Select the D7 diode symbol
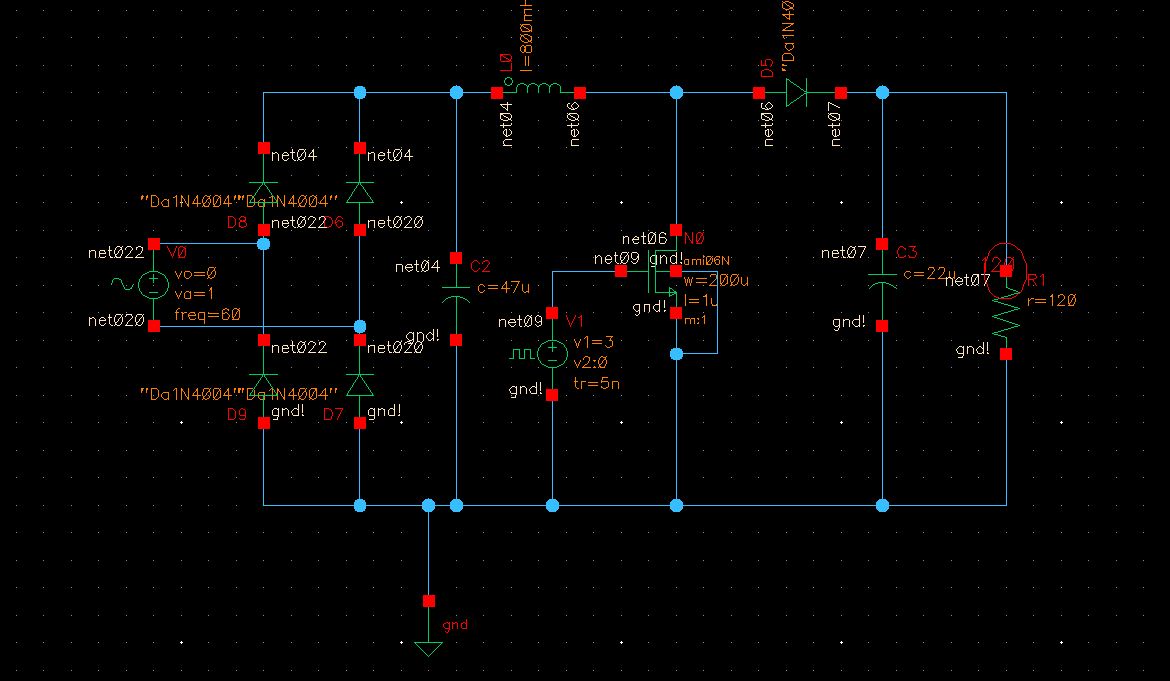Image resolution: width=1170 pixels, height=681 pixels. (x=360, y=385)
